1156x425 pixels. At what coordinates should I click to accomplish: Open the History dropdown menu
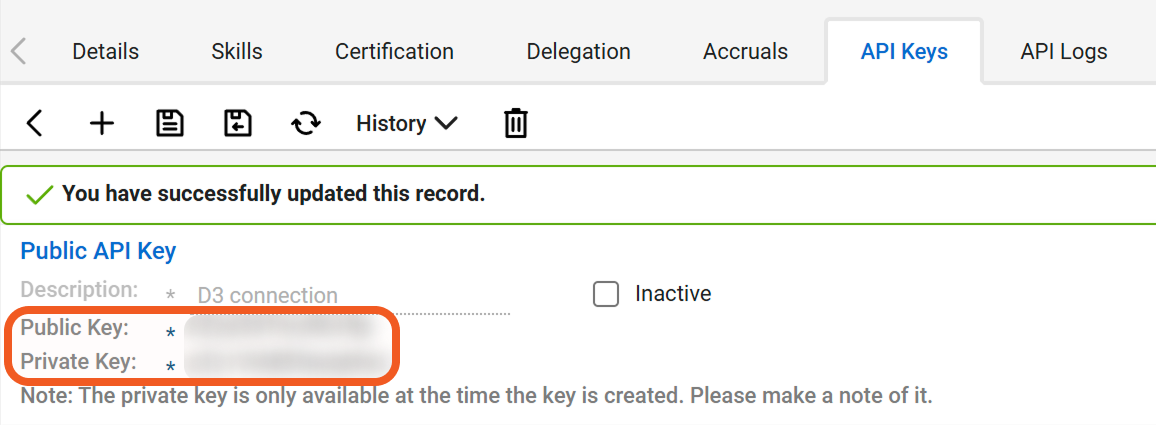[x=406, y=123]
